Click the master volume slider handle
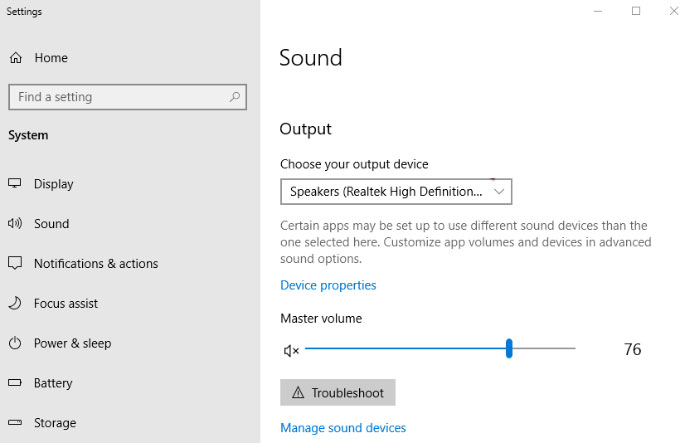Image resolution: width=680 pixels, height=443 pixels. coord(509,348)
